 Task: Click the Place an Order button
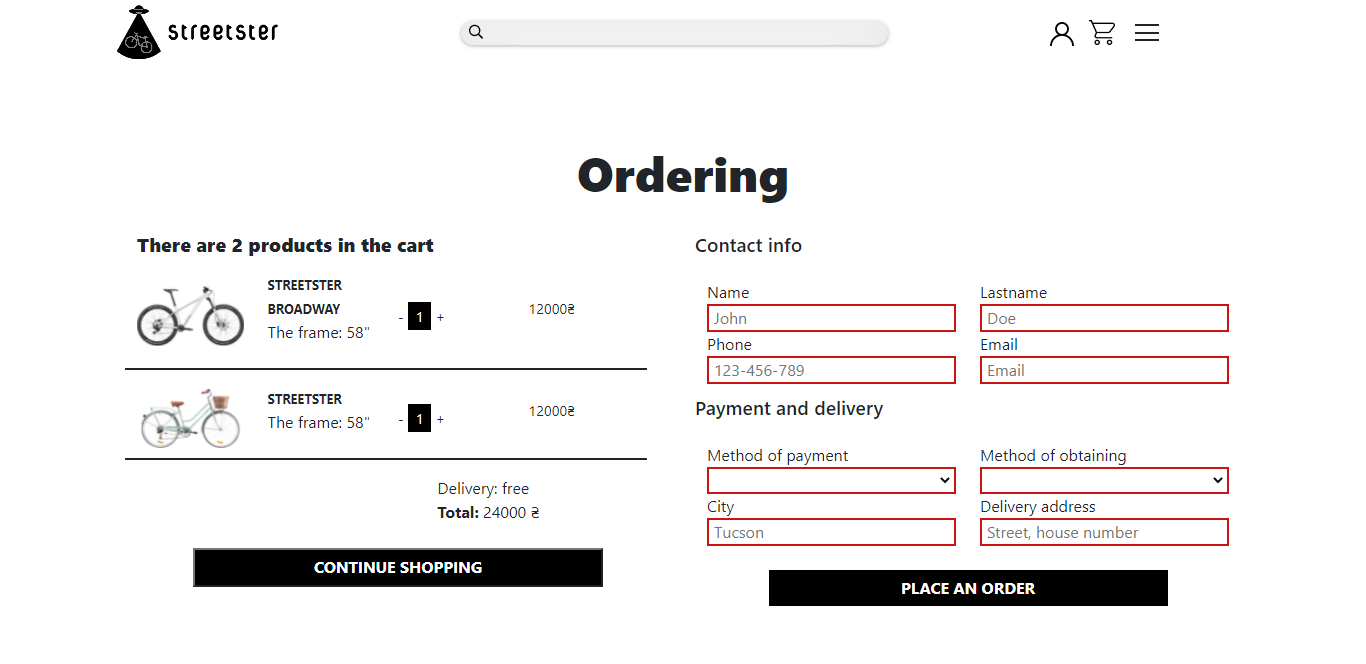coord(968,588)
